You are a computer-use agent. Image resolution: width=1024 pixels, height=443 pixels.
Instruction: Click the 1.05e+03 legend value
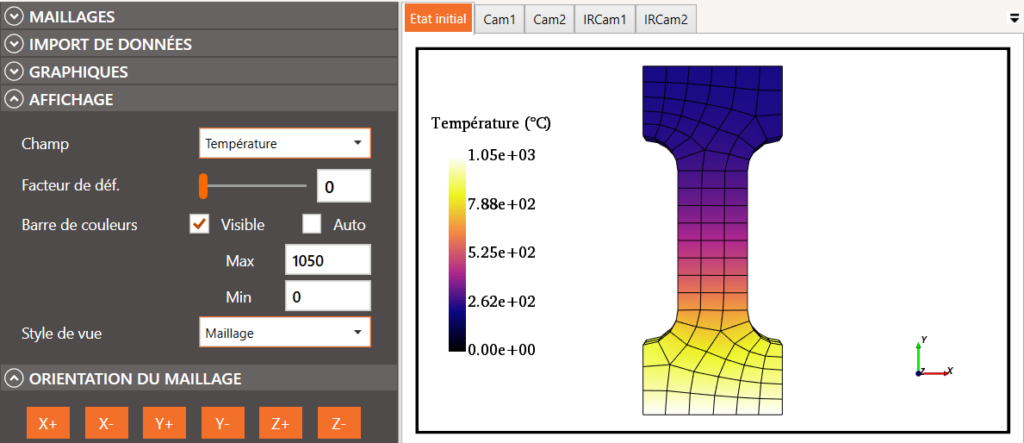[502, 156]
